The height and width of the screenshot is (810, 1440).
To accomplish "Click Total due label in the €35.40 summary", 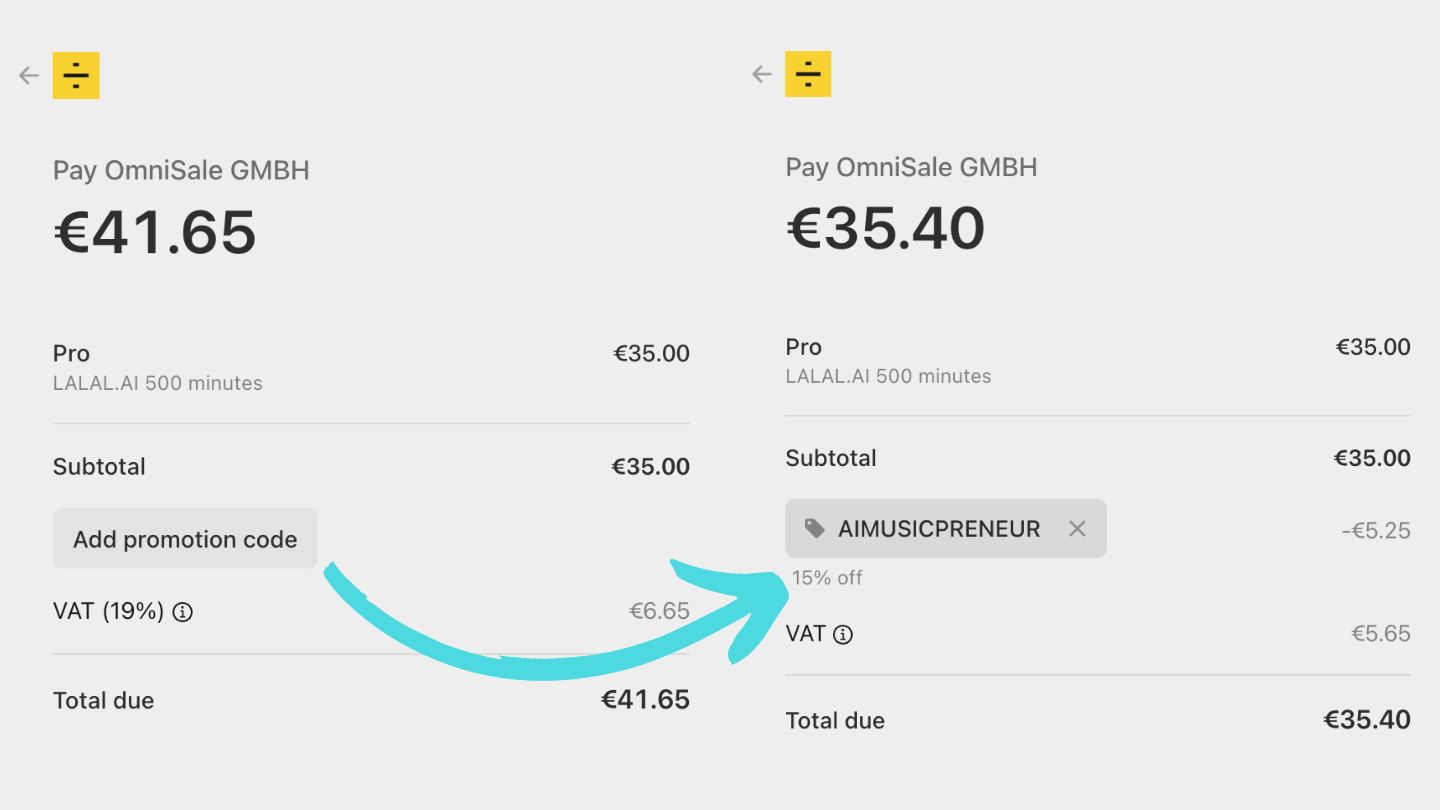I will [835, 720].
